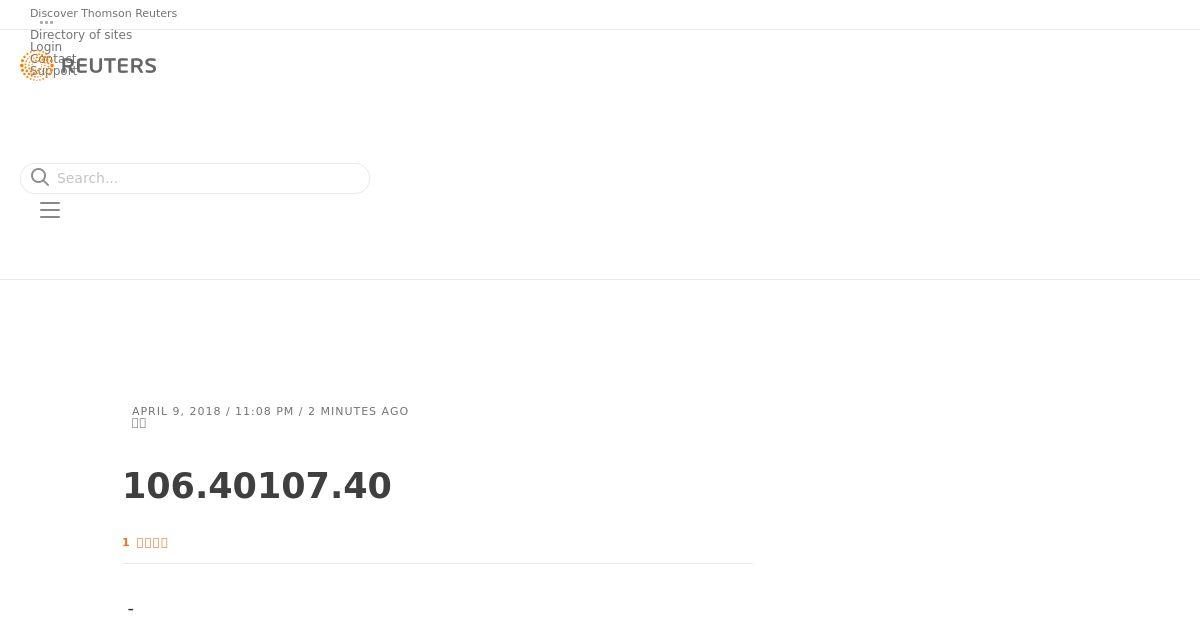Screen dimensions: 1200x630
Task: Click the magnifying glass search icon
Action: (40, 177)
